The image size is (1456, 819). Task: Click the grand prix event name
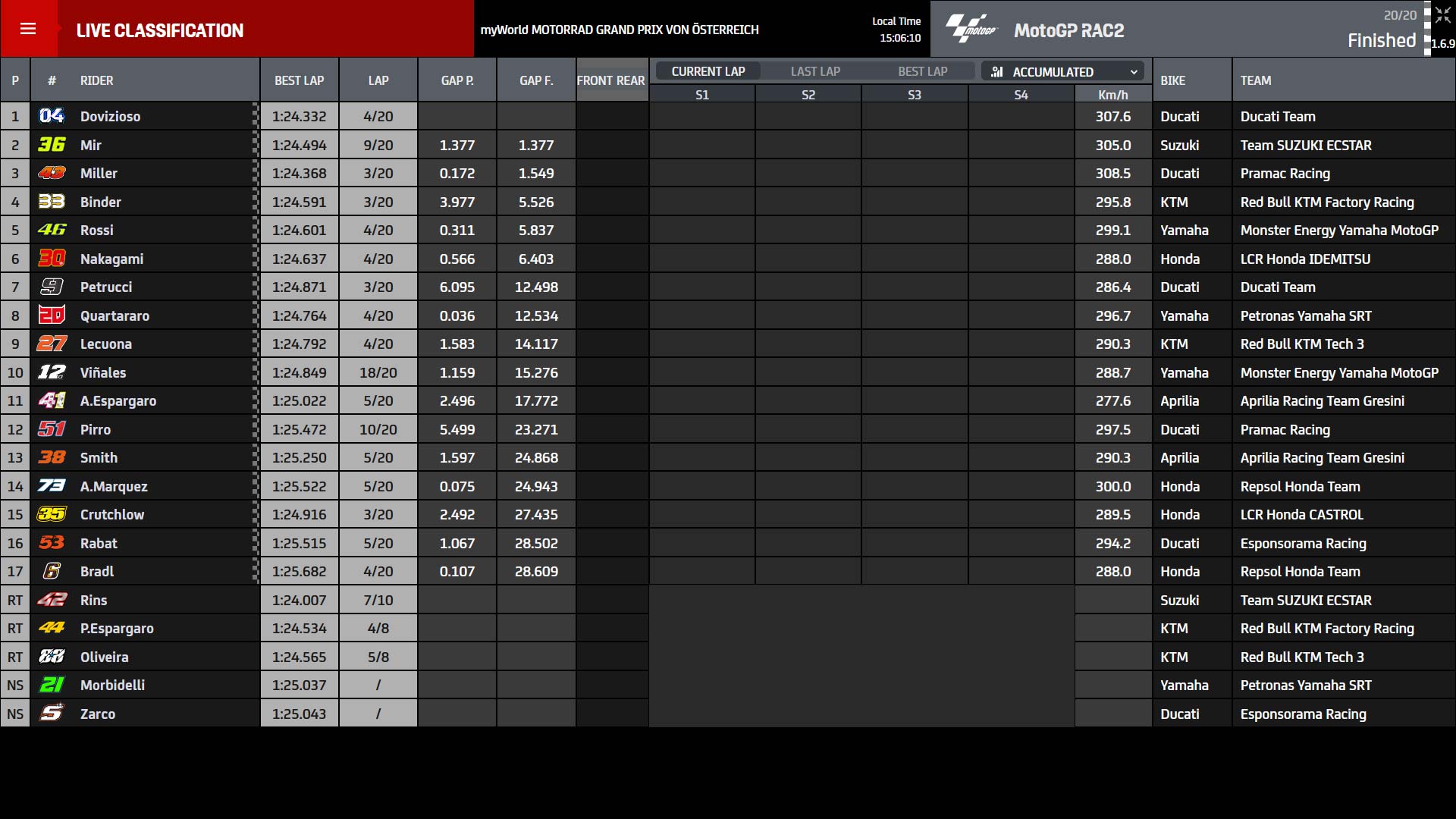point(619,30)
